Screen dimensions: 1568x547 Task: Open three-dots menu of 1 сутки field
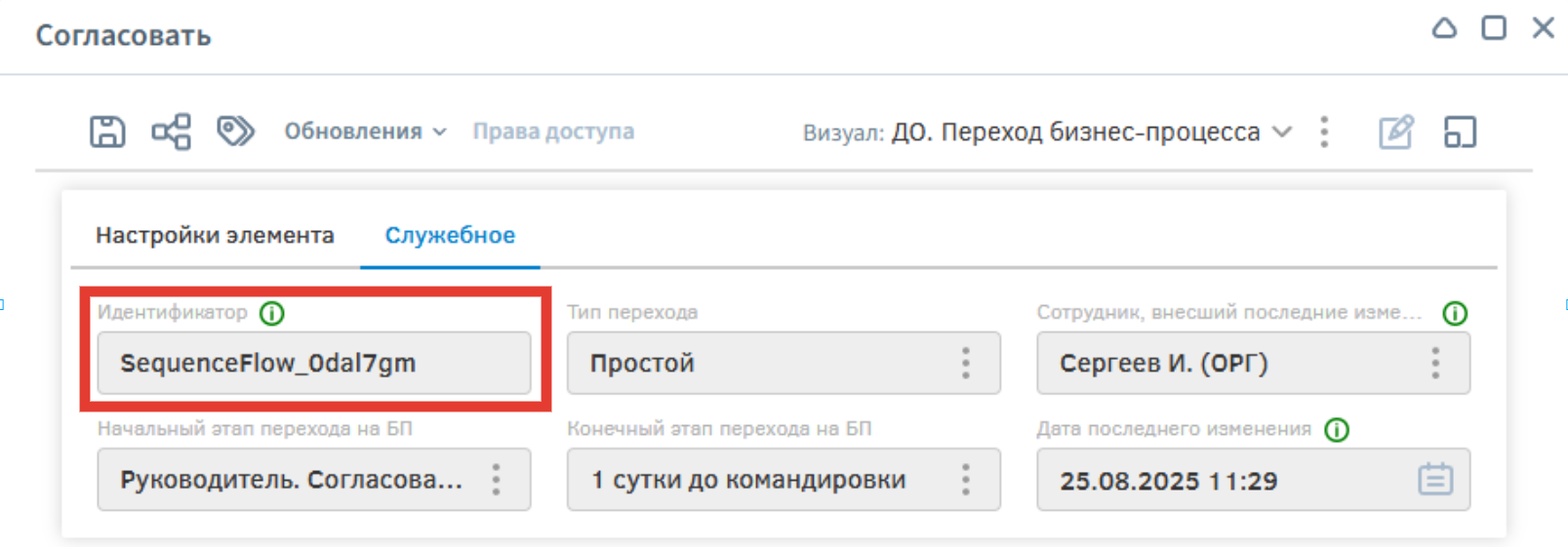click(x=966, y=480)
